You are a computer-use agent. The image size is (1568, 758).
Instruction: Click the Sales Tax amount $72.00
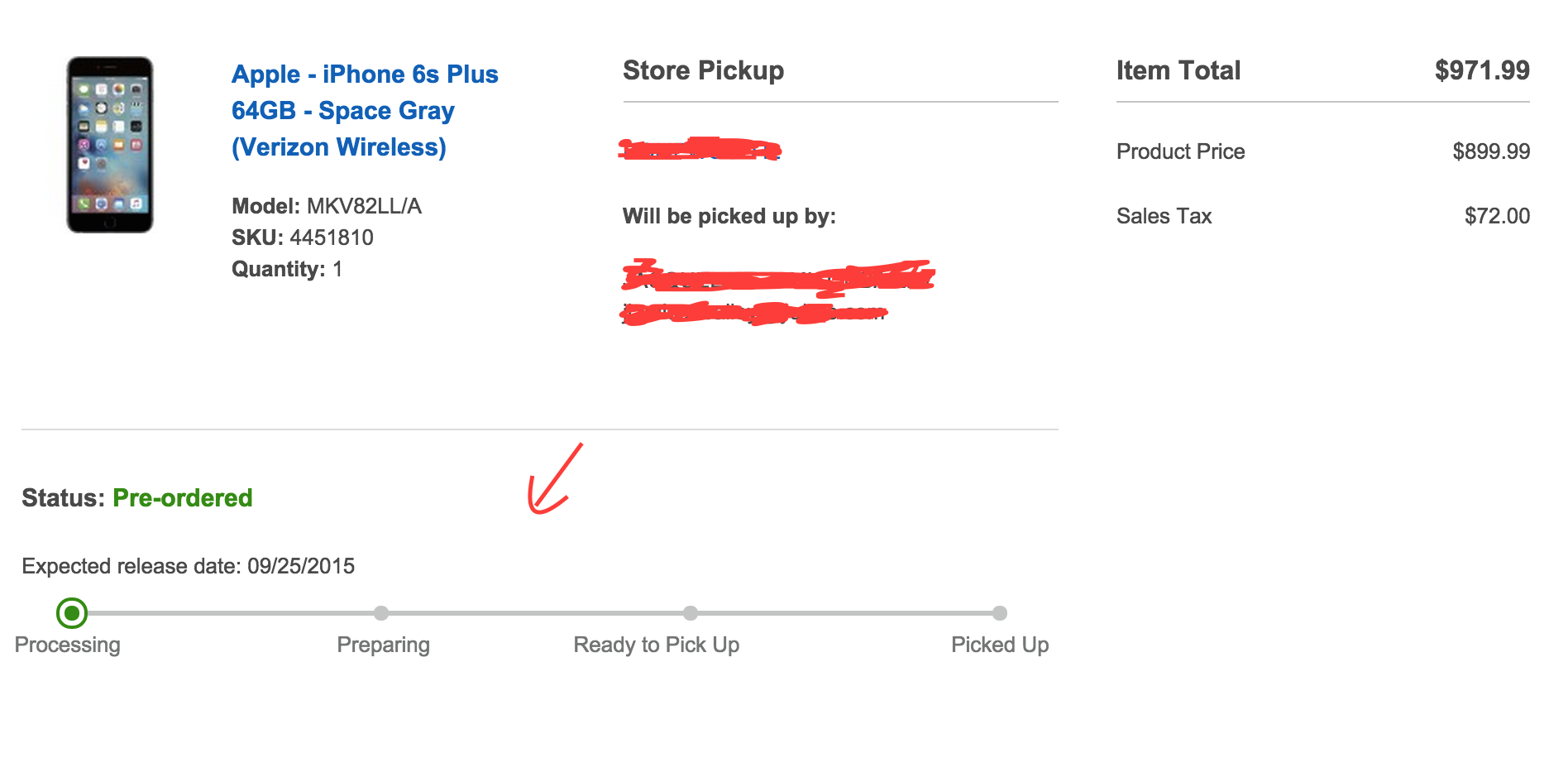(x=1496, y=217)
